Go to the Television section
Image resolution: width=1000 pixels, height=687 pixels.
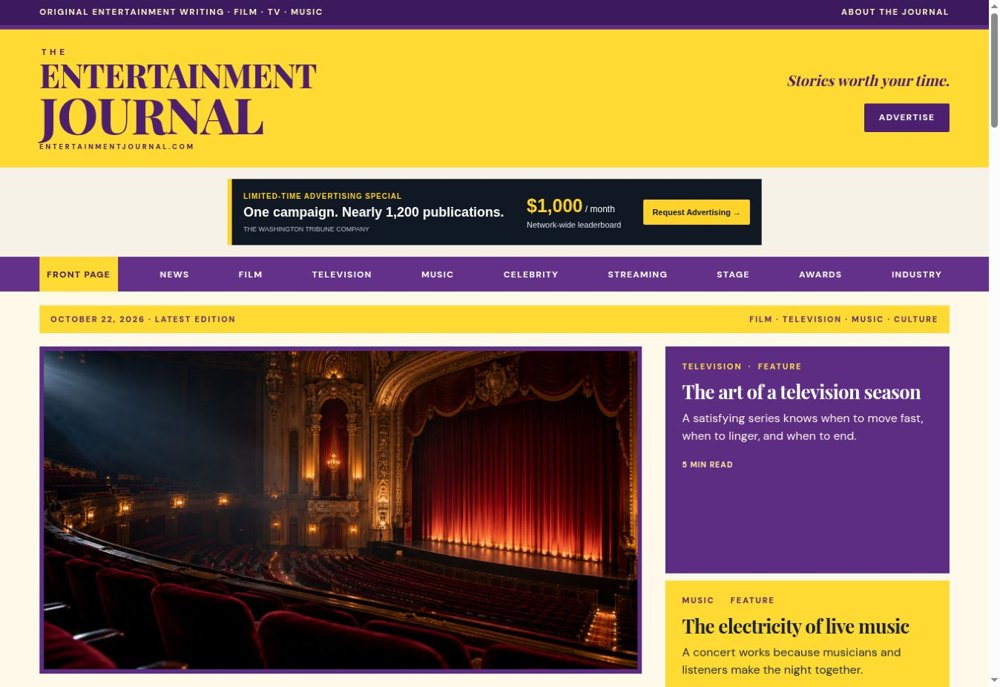pos(342,274)
